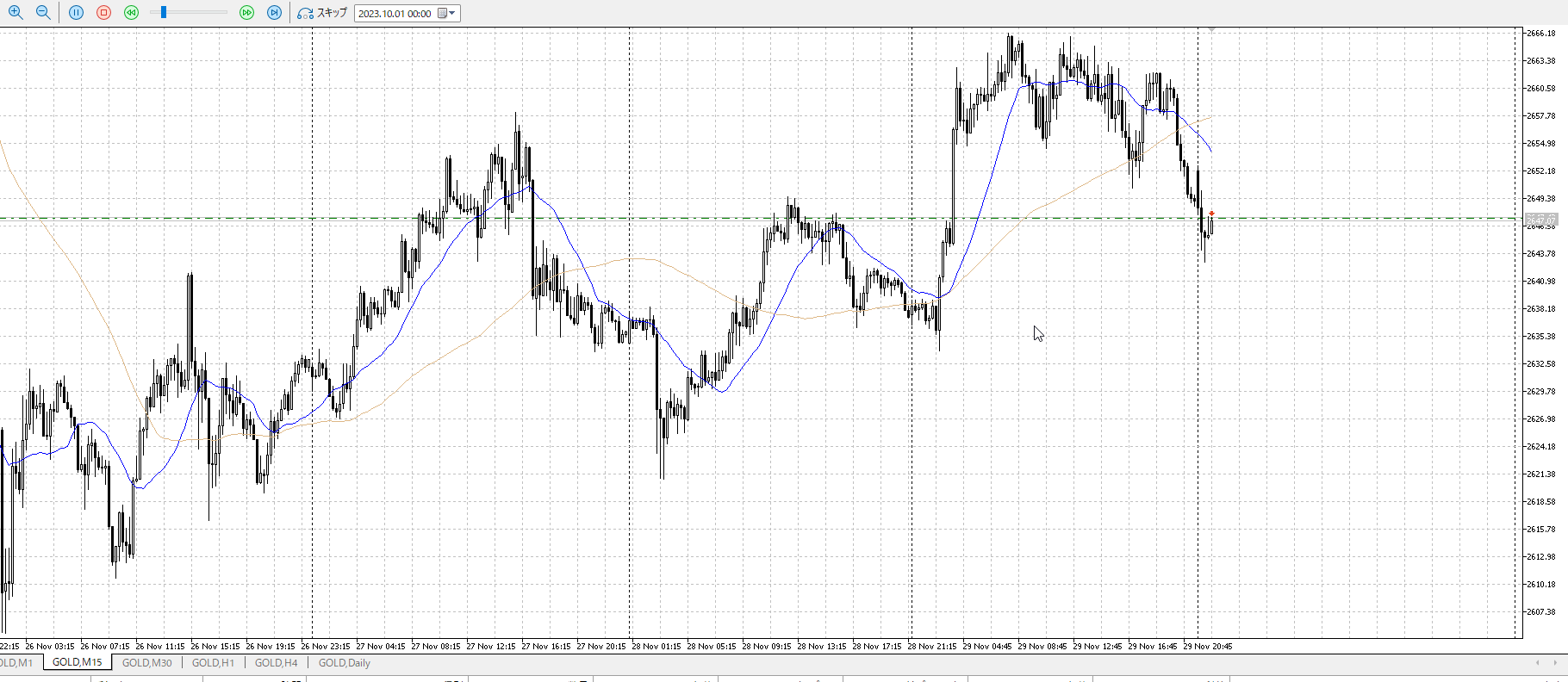Viewport: 1568px width, 682px height.
Task: Select the GOLD,M15 chart tab
Action: [77, 663]
